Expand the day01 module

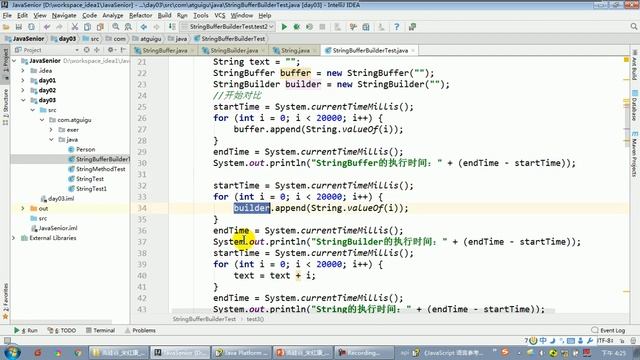pyautogui.click(x=23, y=80)
